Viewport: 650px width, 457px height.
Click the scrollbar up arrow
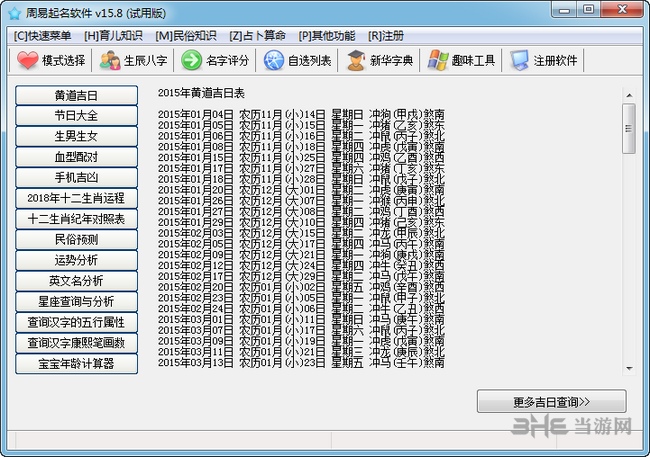[x=629, y=95]
